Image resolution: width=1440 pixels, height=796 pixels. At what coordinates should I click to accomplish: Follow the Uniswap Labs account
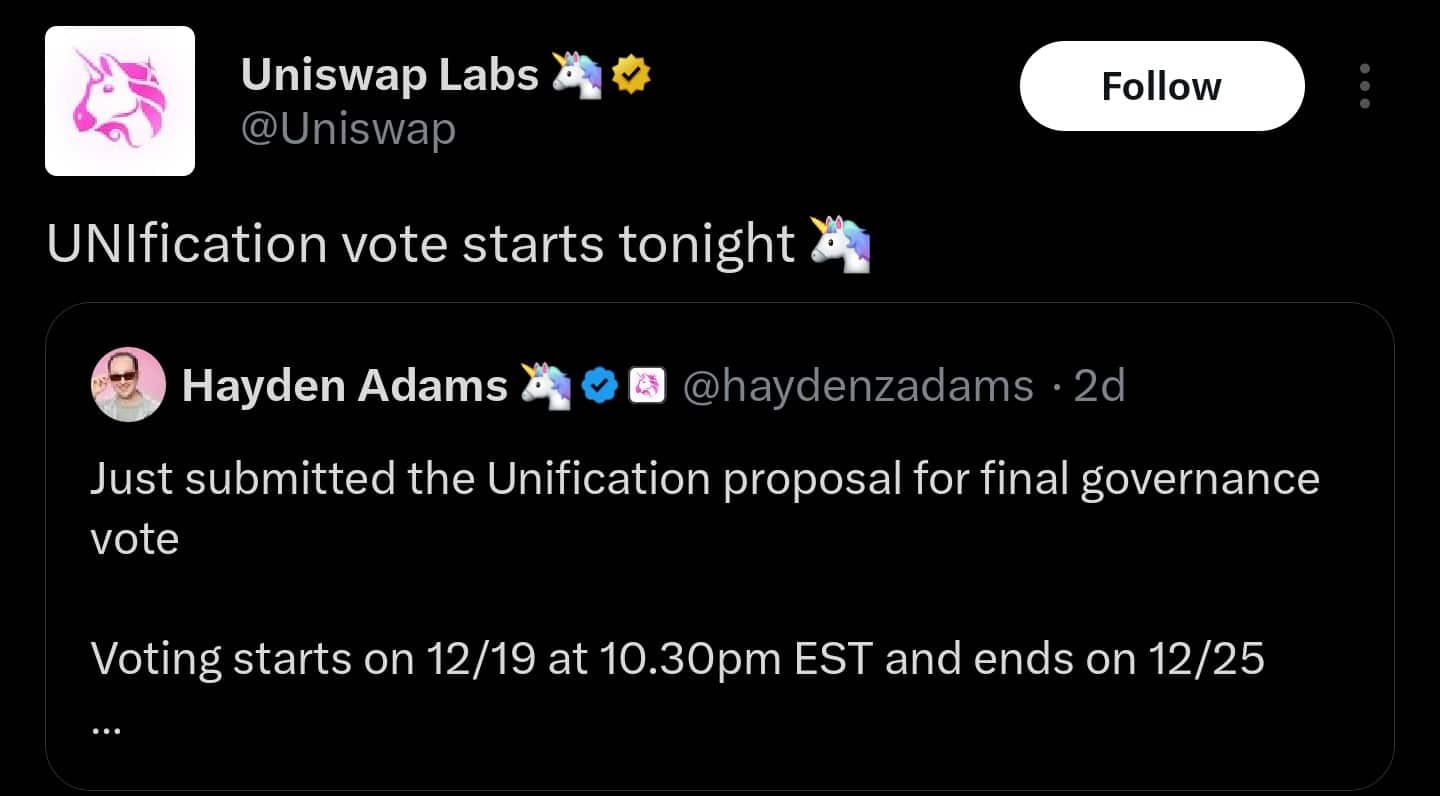1161,86
